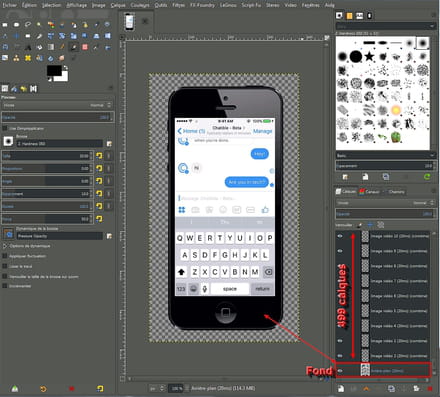Open the Script-Fu menu
This screenshot has width=440, height=397.
coord(251,5)
